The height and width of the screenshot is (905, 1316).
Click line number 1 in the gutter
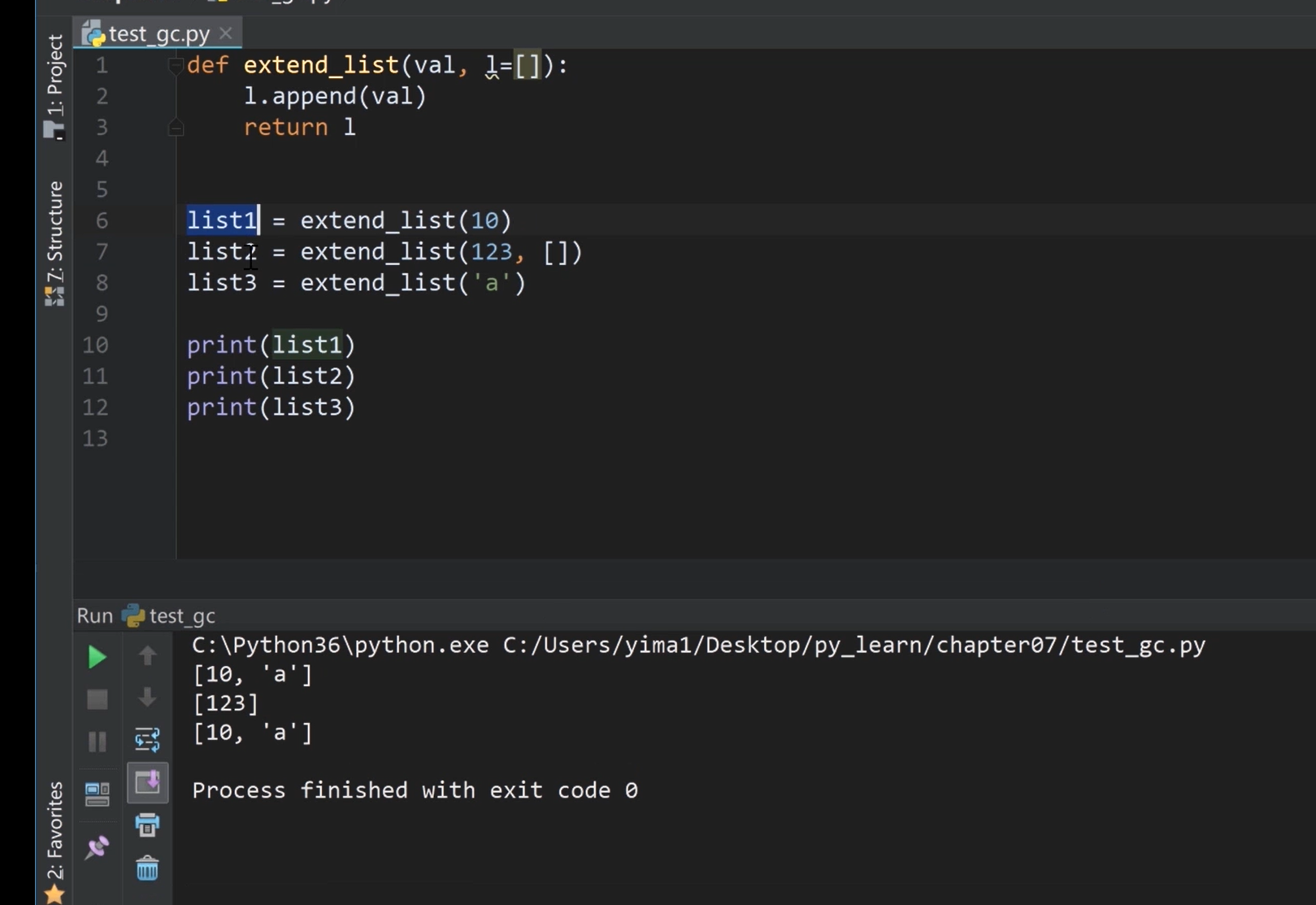tap(102, 65)
